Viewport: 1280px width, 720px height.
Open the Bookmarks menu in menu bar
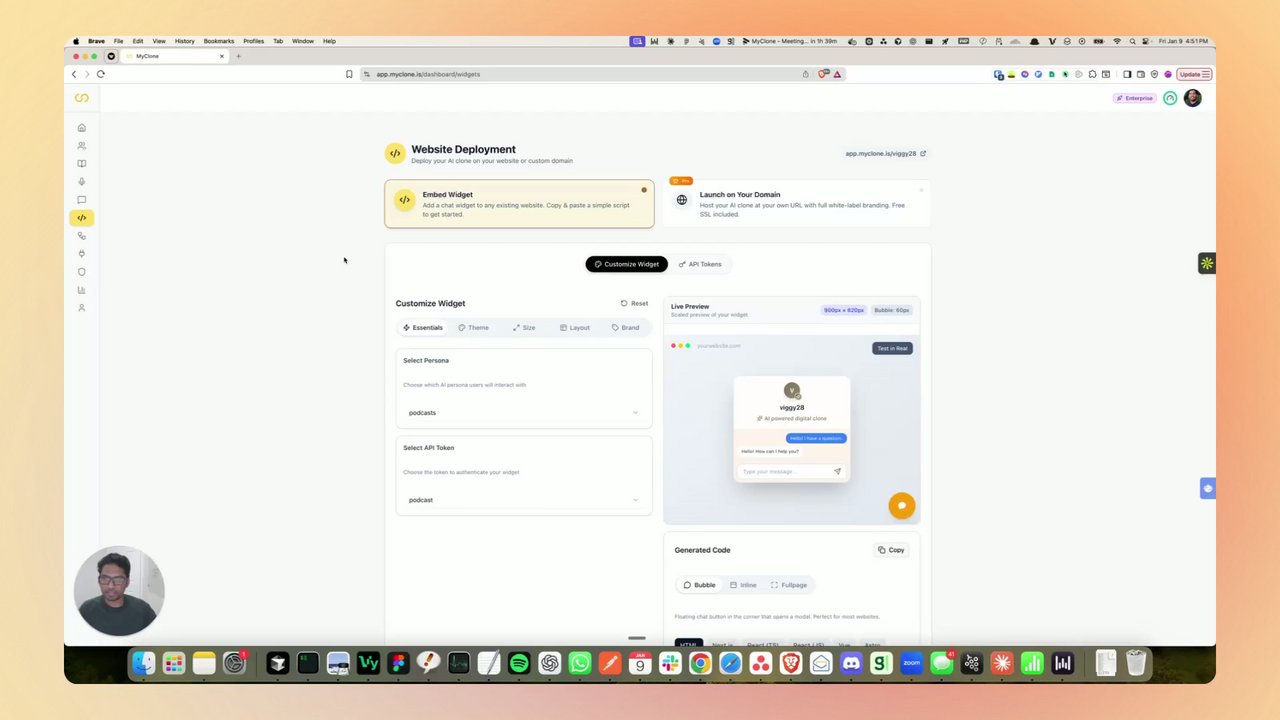point(219,41)
